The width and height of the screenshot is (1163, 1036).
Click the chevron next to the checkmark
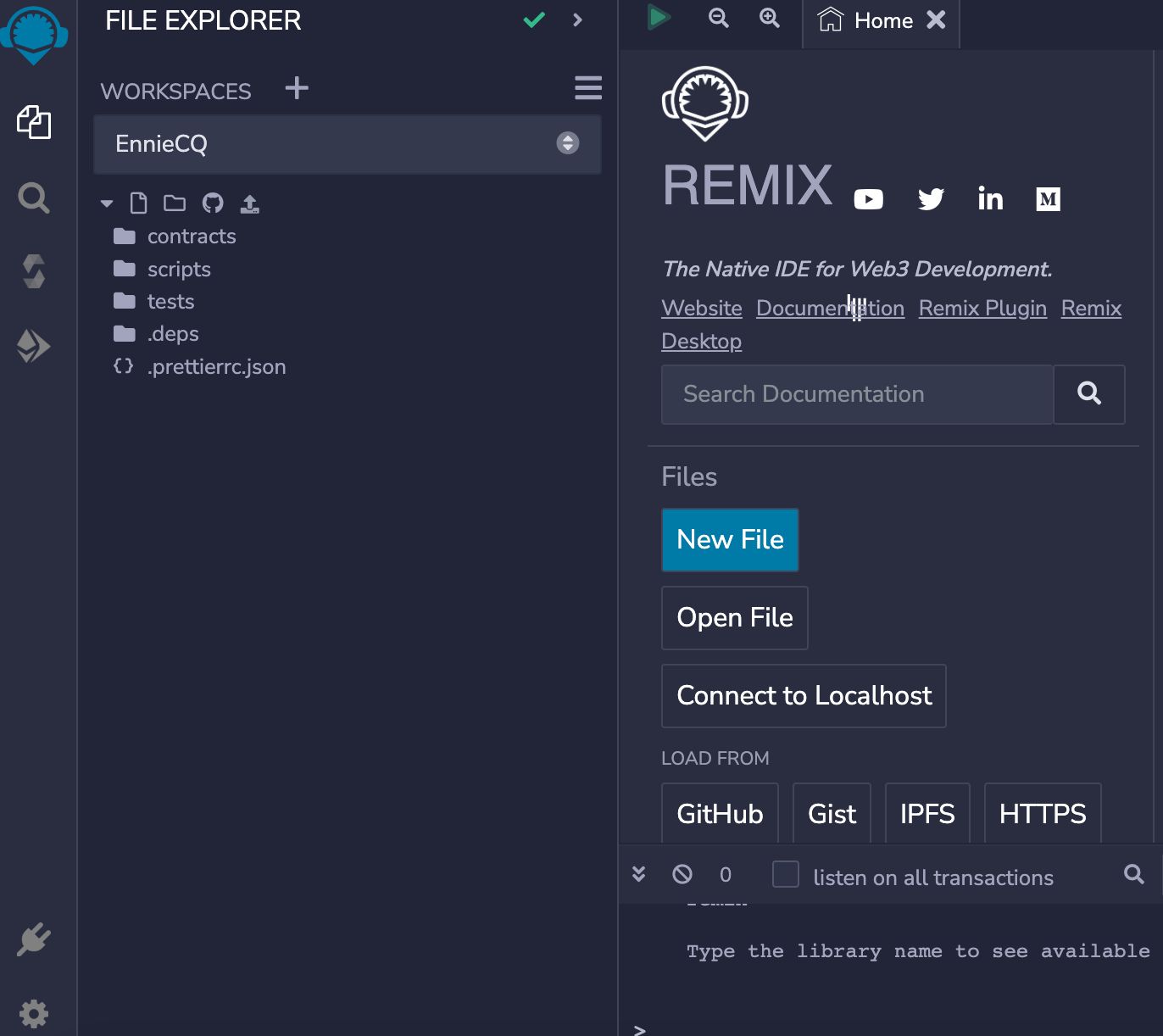578,19
